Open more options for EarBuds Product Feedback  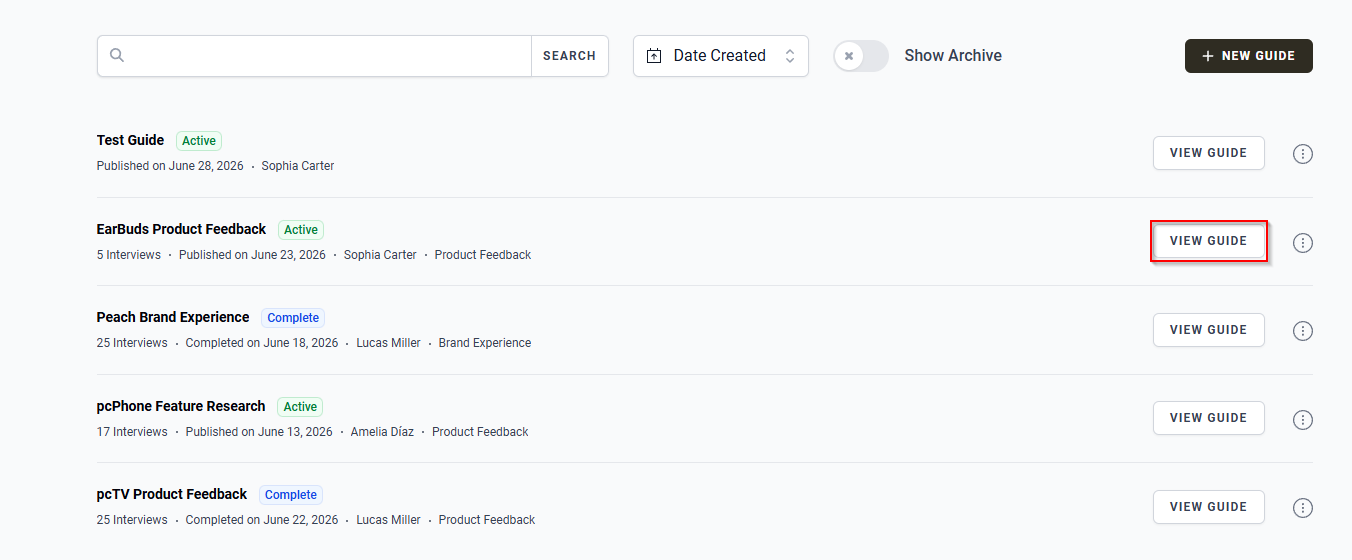[1302, 242]
